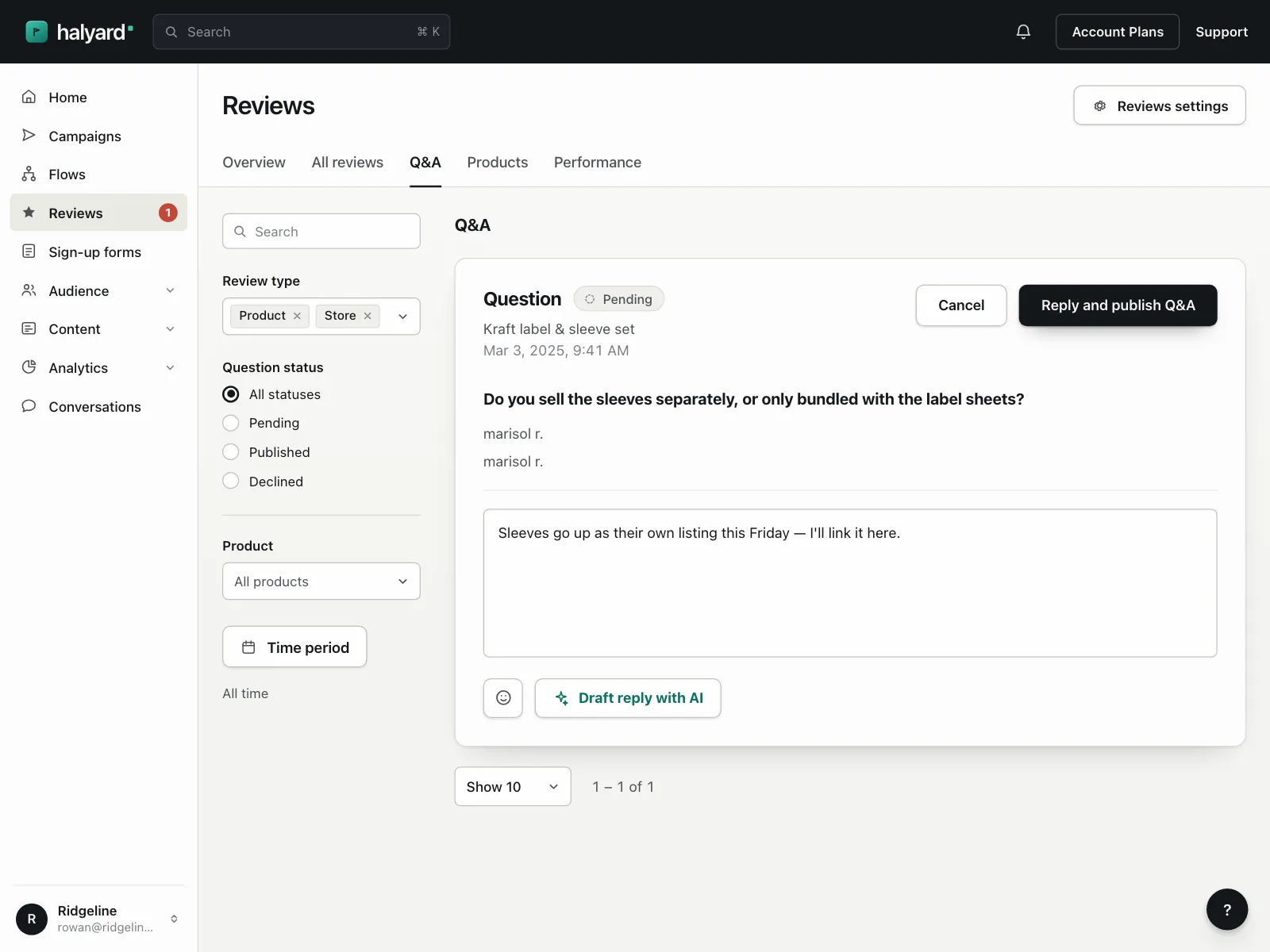Remove the Store filter tag

tap(368, 316)
